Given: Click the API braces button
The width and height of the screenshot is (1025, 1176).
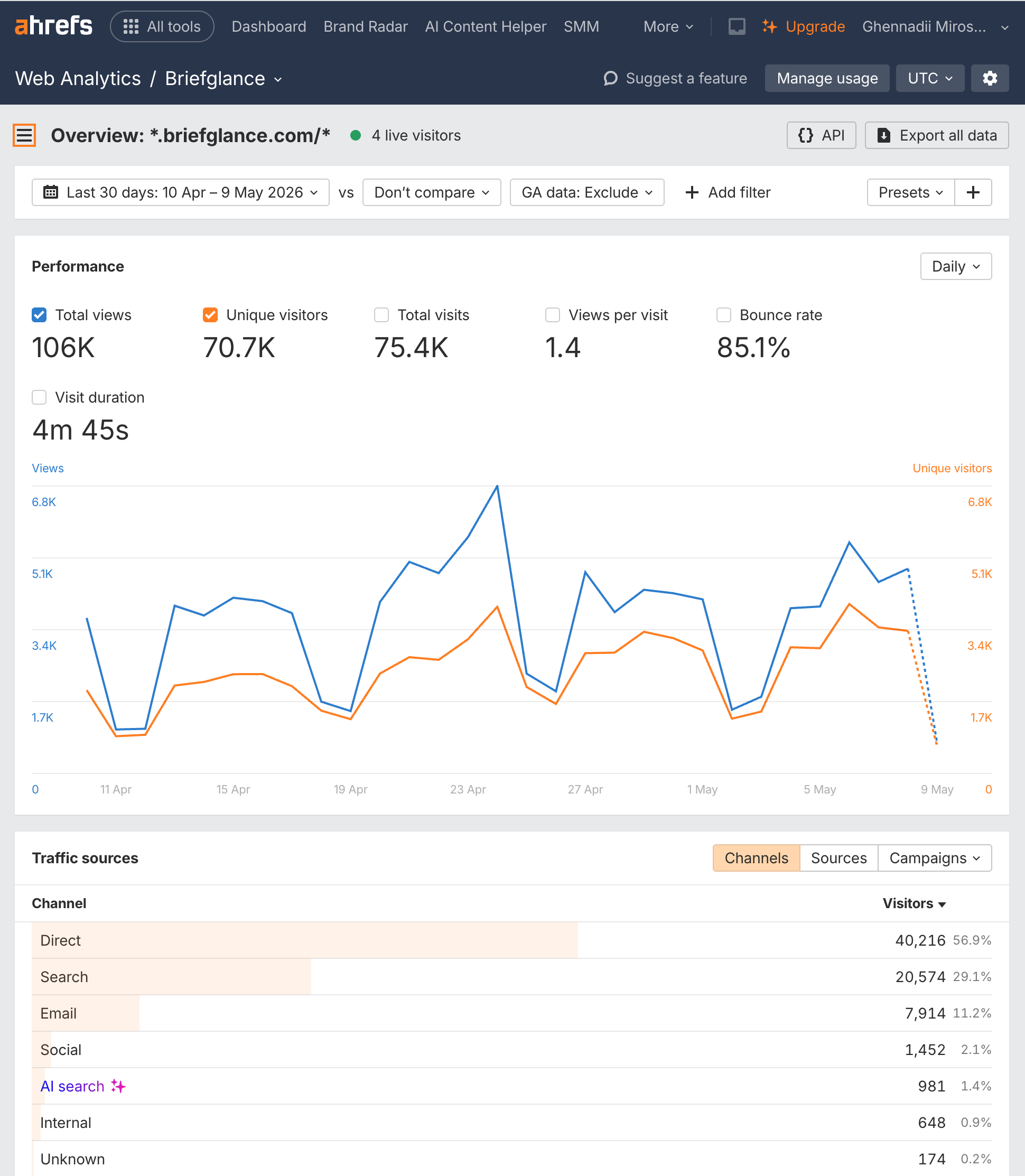Looking at the screenshot, I should pos(821,136).
